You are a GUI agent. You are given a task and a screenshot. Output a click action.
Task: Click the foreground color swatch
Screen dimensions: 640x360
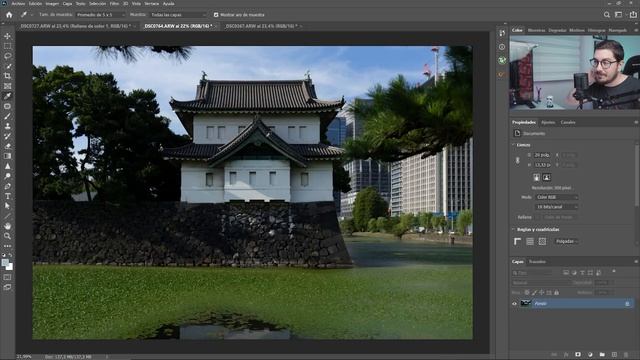tap(5, 263)
